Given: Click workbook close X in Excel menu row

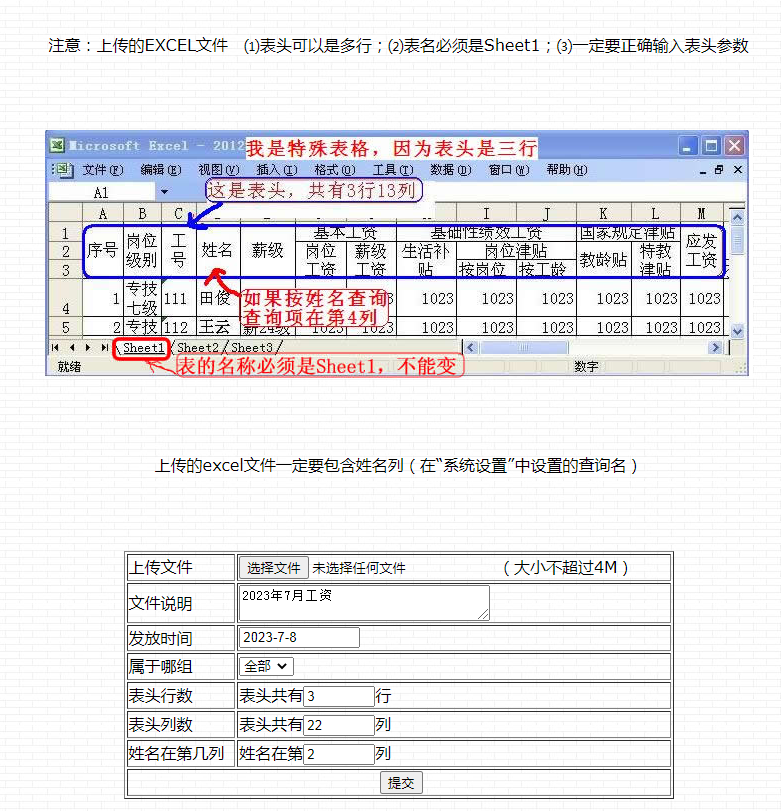Looking at the screenshot, I should [x=738, y=170].
